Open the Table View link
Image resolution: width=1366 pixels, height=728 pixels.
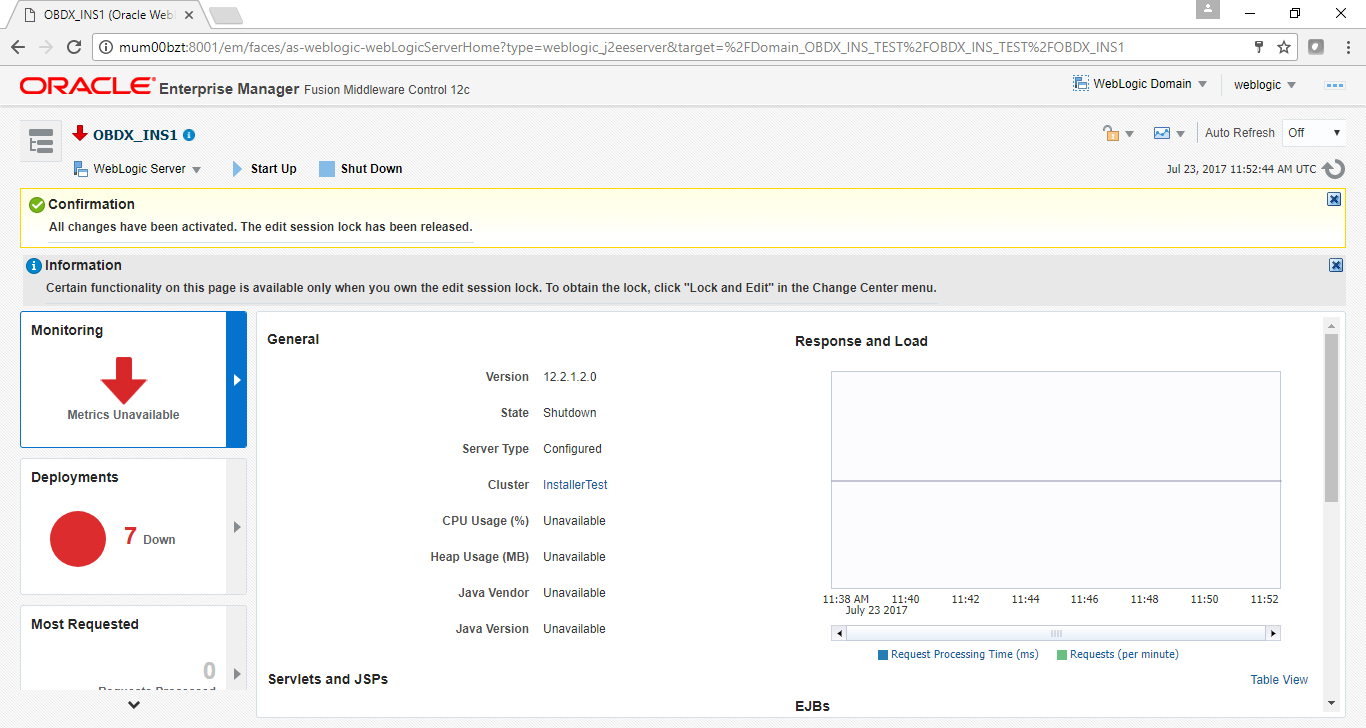(1279, 680)
